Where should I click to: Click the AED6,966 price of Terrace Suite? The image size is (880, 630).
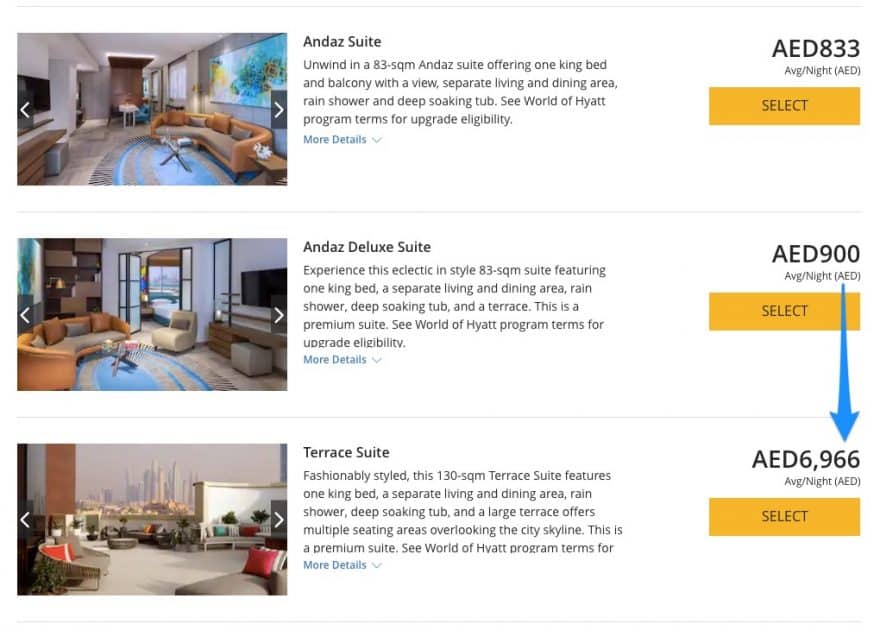(806, 459)
